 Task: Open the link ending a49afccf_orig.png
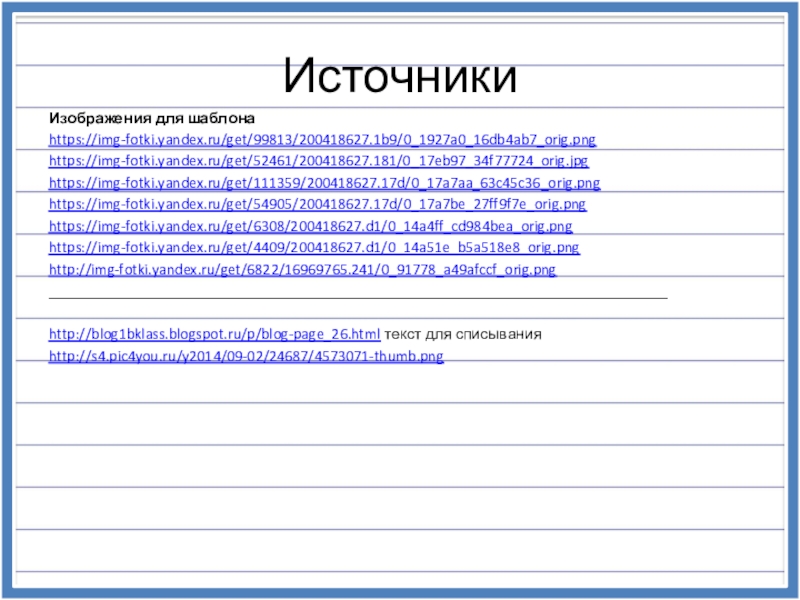302,269
